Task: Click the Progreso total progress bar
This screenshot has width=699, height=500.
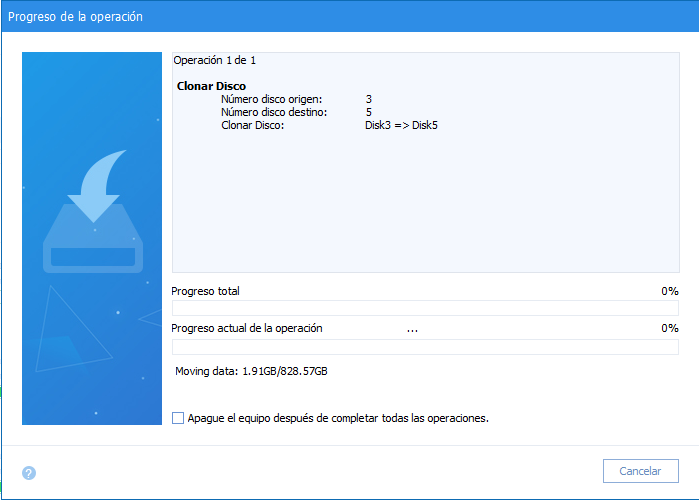Action: point(425,308)
